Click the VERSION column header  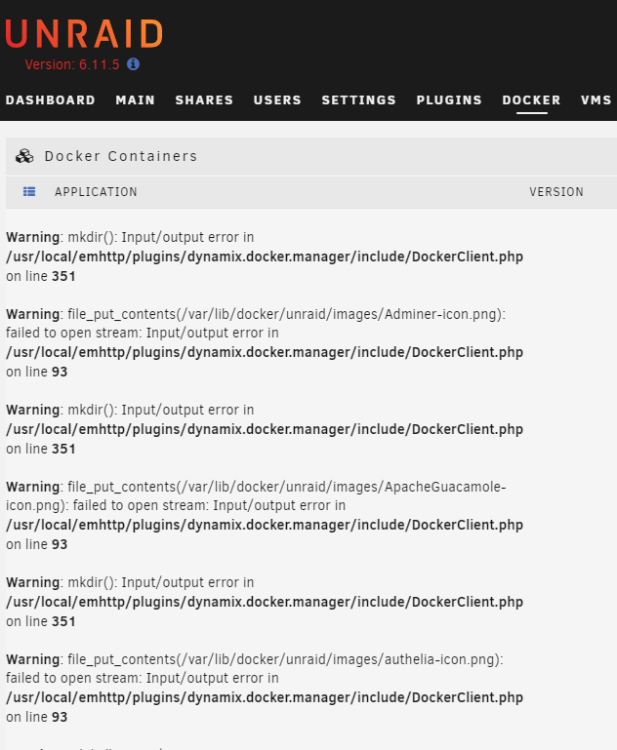(556, 192)
